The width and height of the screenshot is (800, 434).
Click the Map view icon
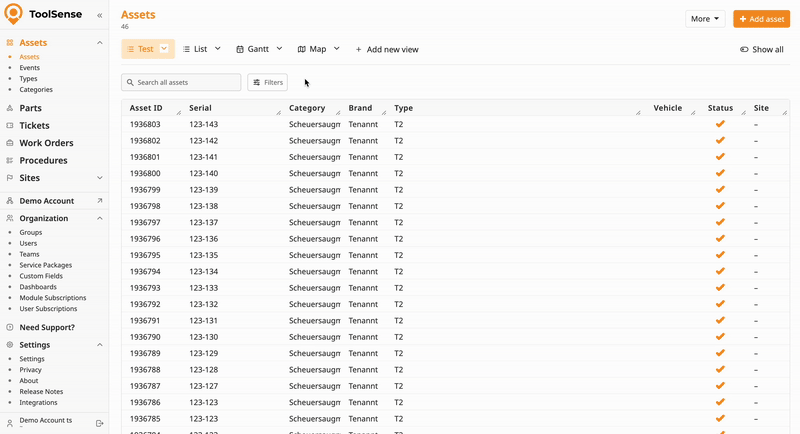click(x=302, y=49)
